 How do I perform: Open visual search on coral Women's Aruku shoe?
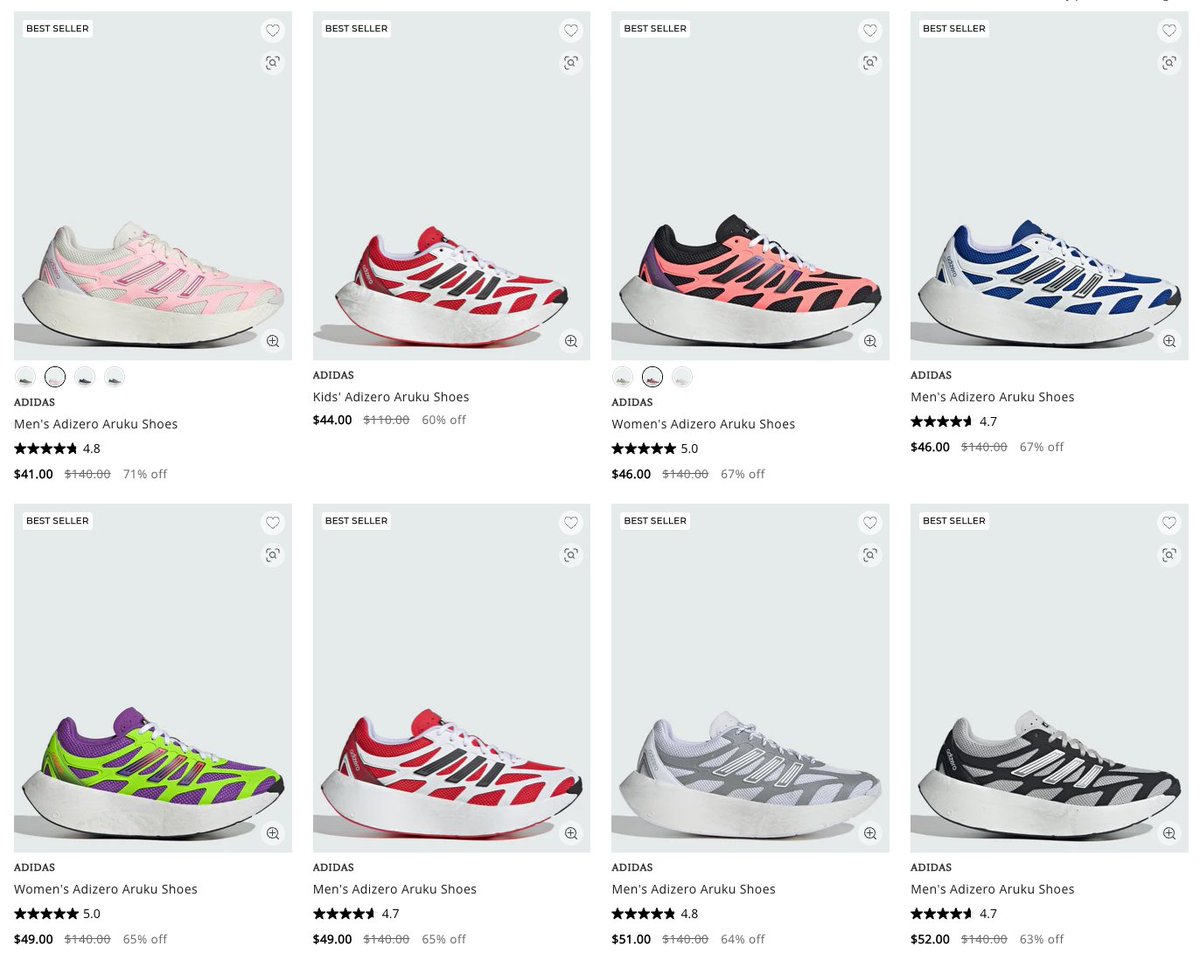870,63
